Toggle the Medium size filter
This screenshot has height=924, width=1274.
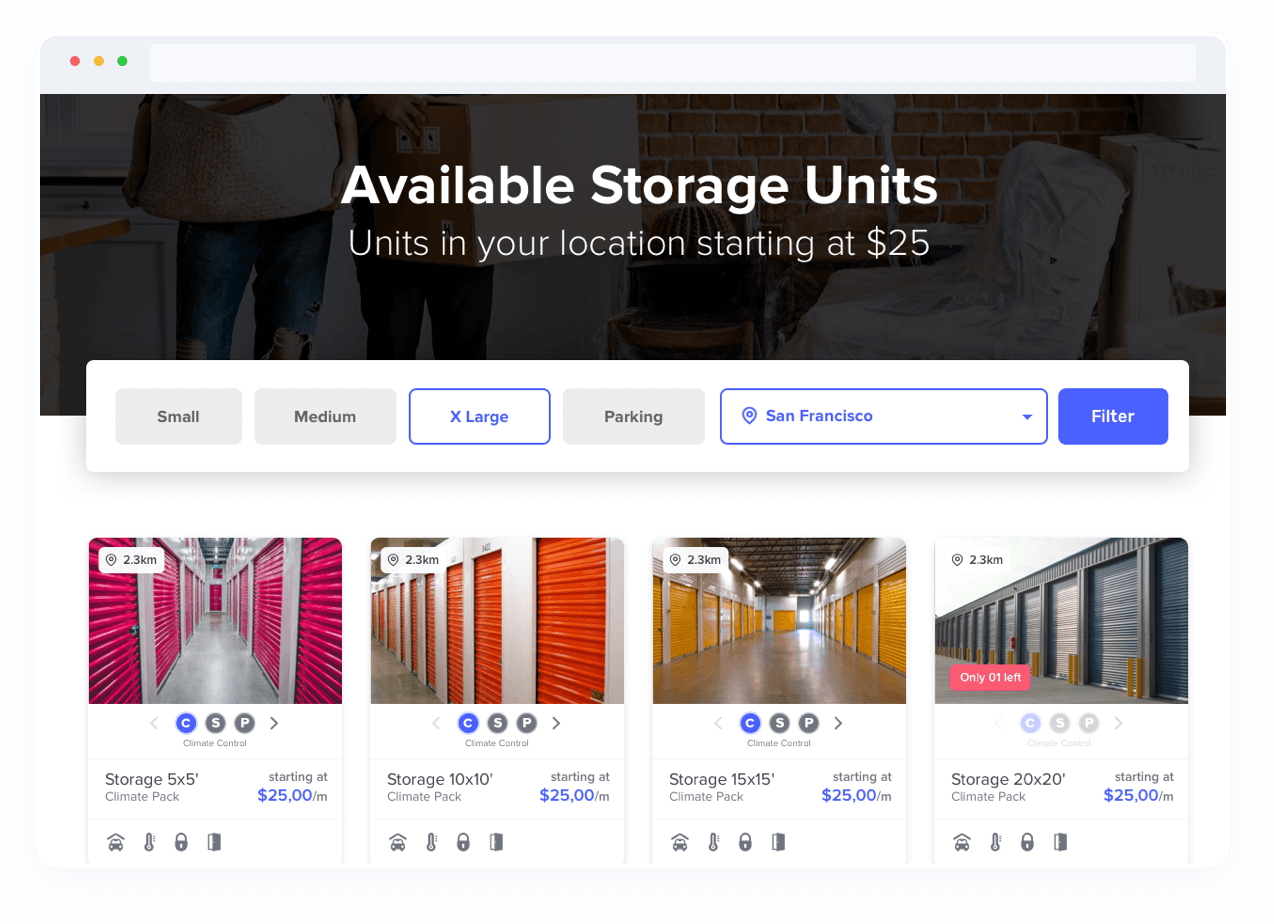pos(325,416)
